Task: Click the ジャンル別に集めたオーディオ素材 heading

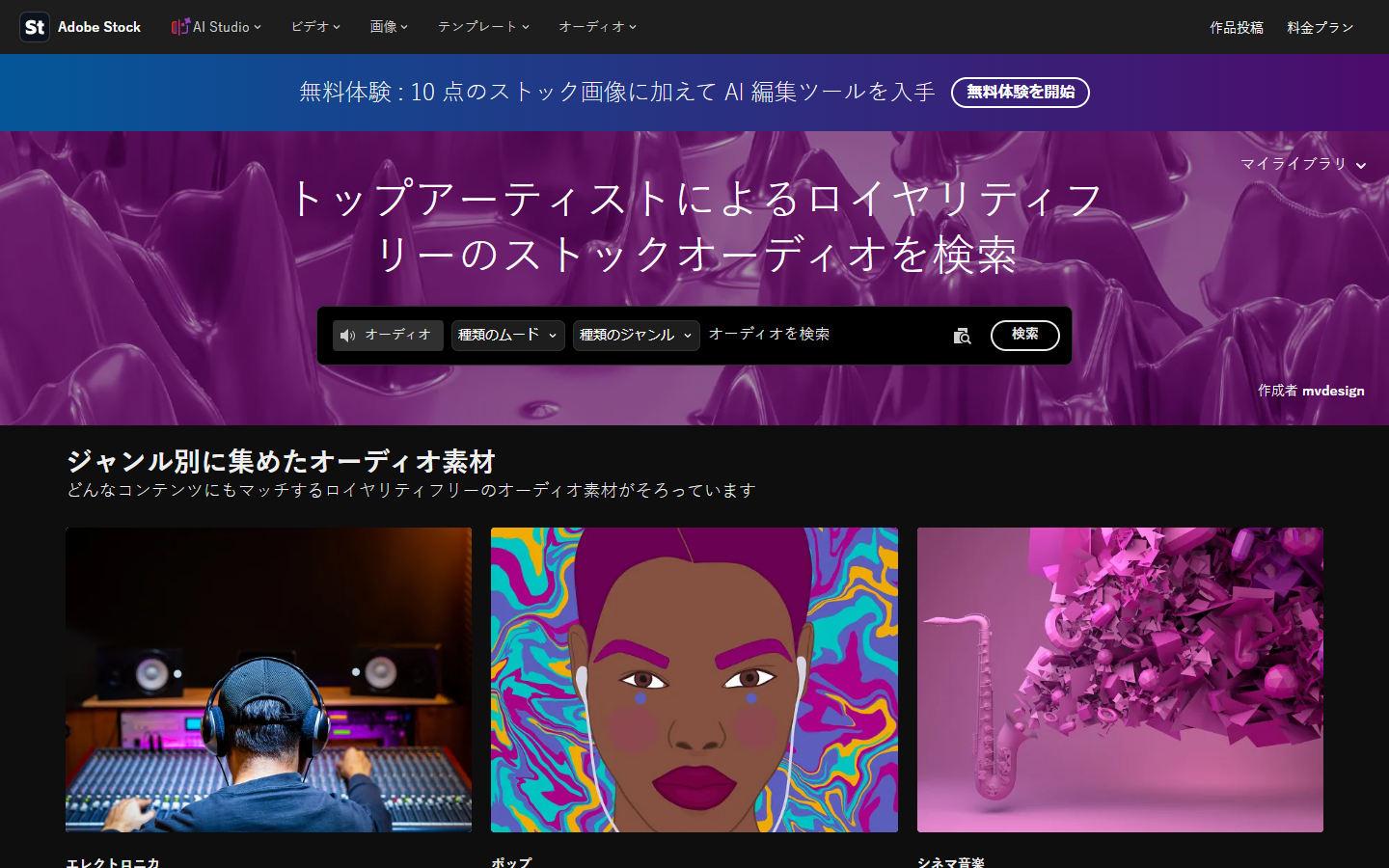Action: click(281, 461)
